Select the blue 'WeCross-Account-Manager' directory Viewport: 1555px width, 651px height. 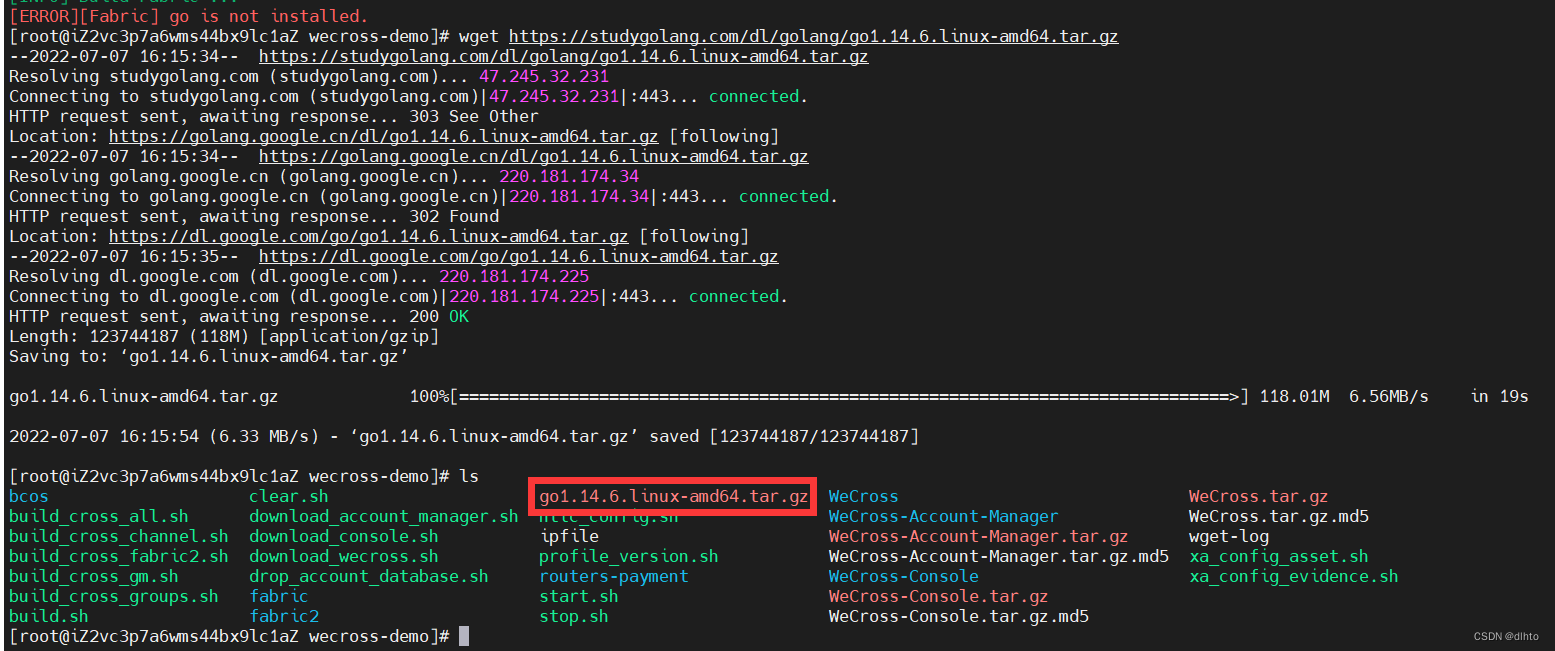(x=944, y=517)
